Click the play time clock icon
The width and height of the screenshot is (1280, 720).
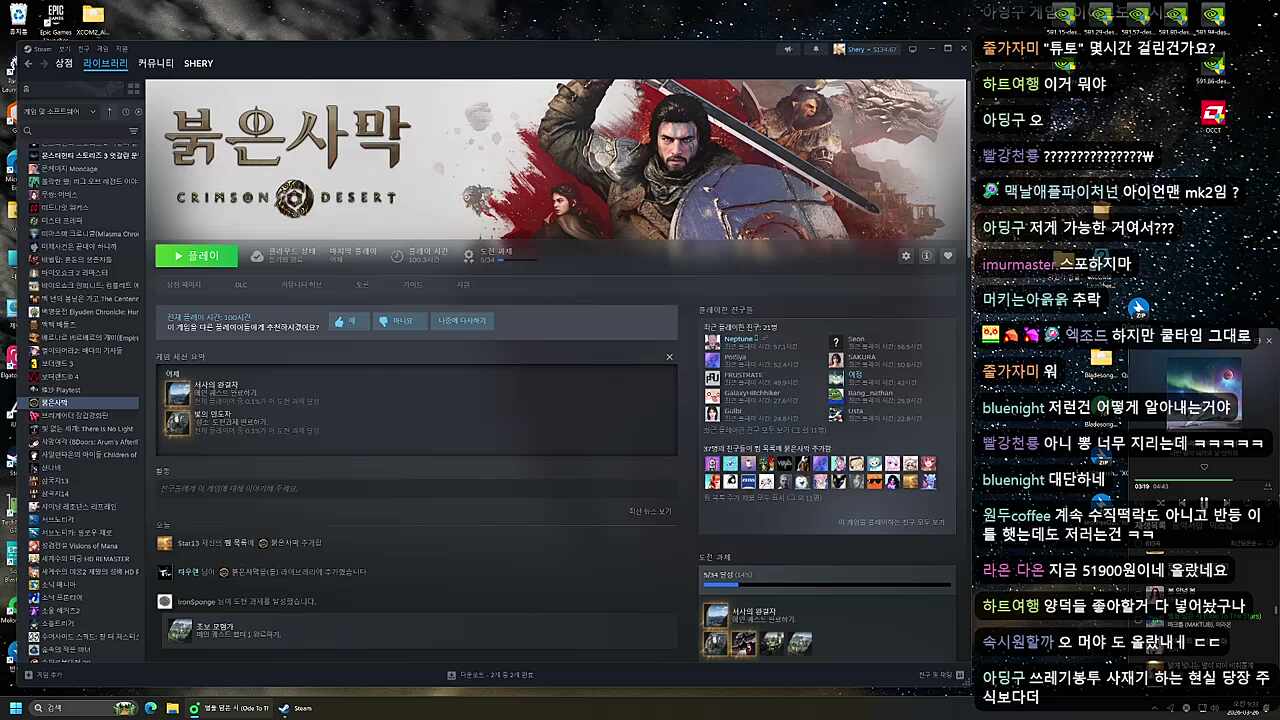coord(397,256)
